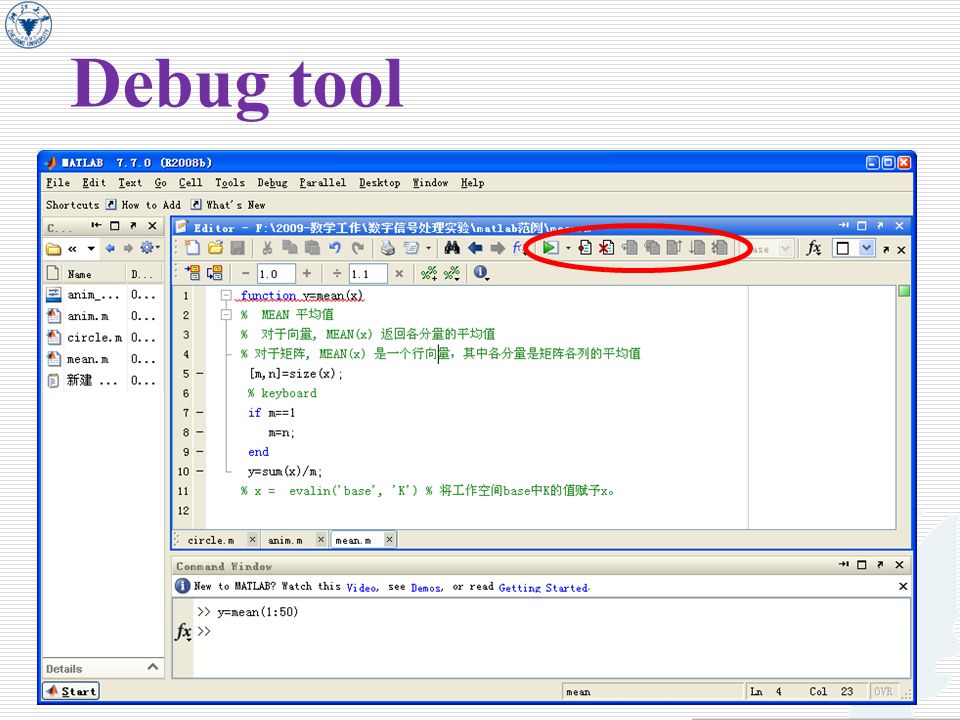Close the mean.m editor tab
The height and width of the screenshot is (720, 960).
(x=389, y=539)
